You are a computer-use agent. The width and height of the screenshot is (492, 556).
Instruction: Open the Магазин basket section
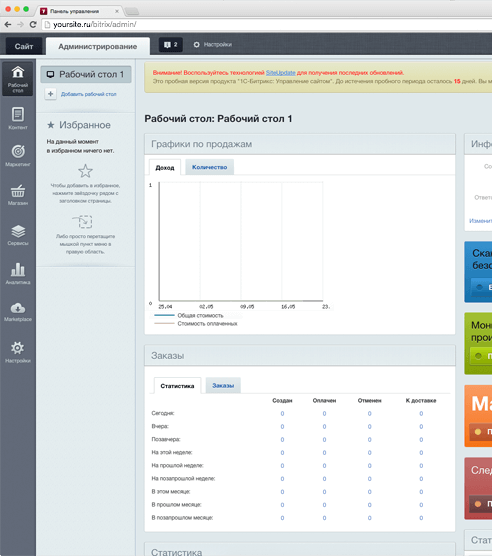(18, 195)
